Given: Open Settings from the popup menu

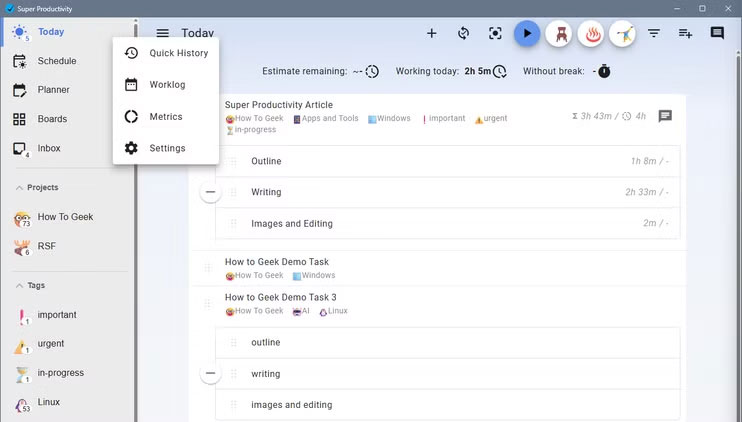Looking at the screenshot, I should pos(166,148).
